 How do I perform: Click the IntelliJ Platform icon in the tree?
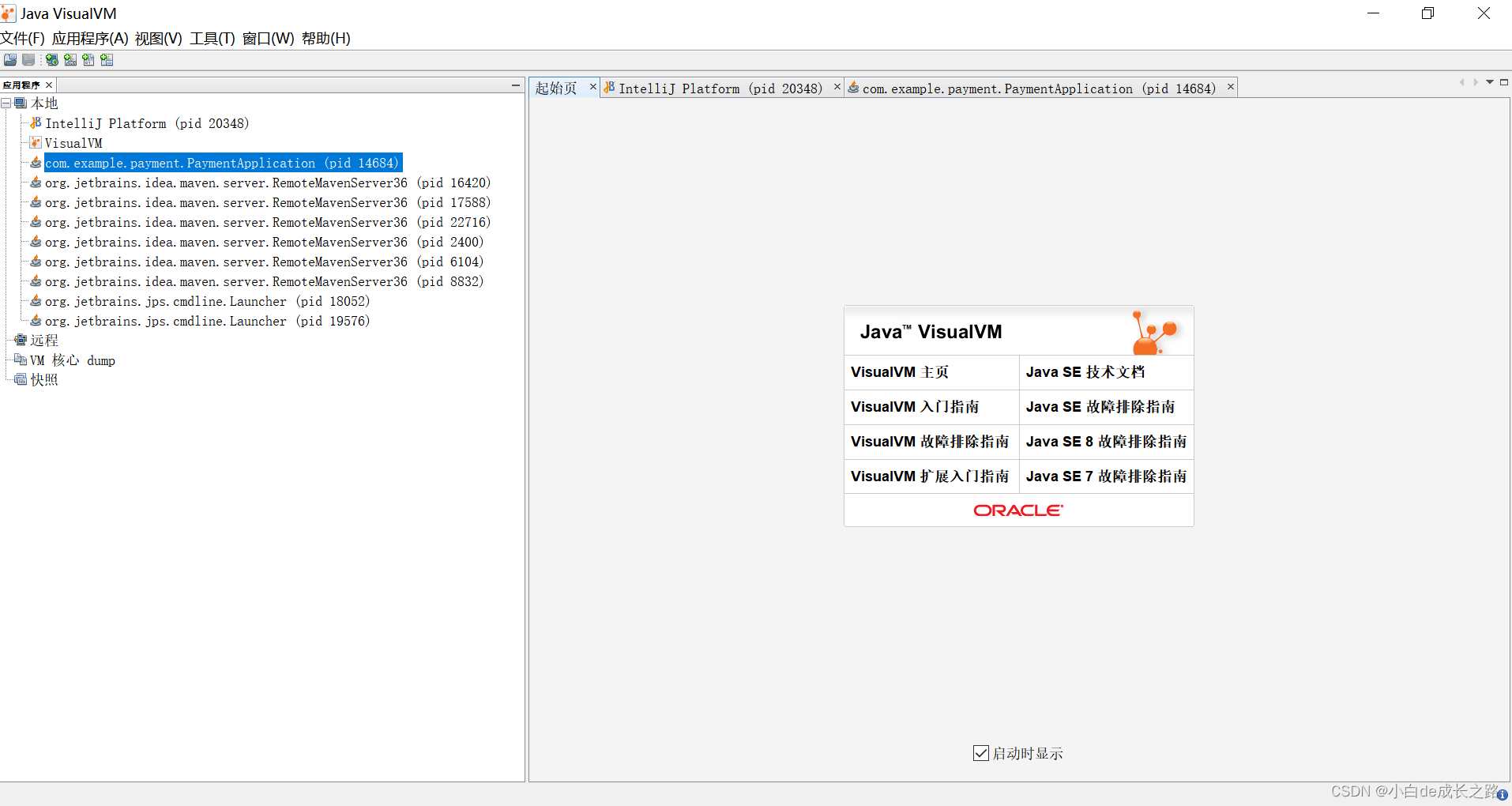[36, 123]
